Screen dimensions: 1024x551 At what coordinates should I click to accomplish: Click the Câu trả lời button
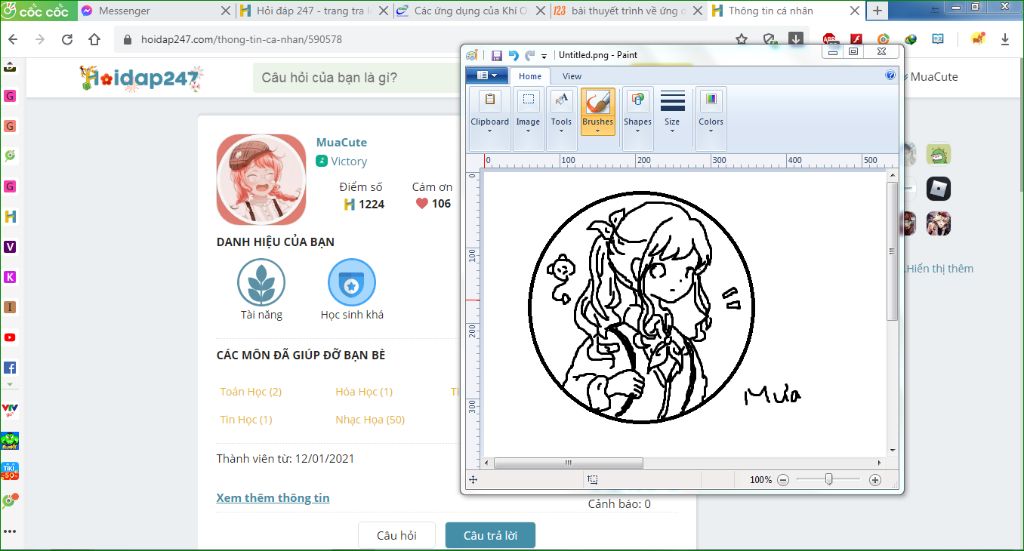pos(490,535)
